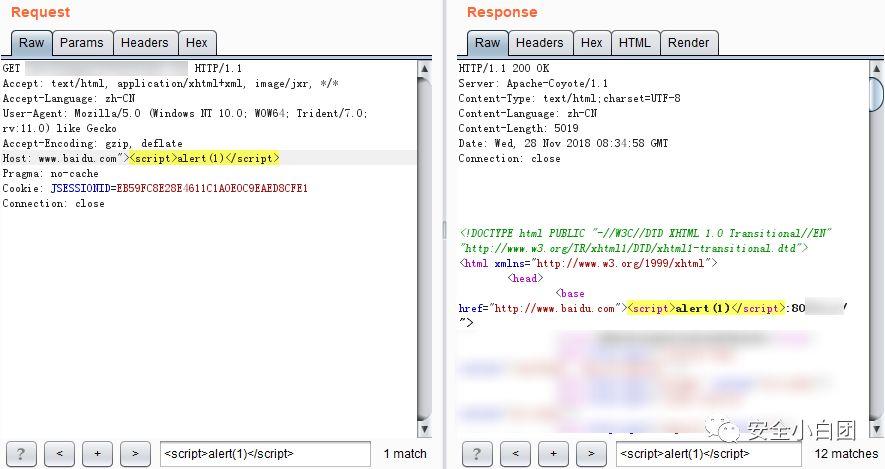Go to next match in Request search

135,454
